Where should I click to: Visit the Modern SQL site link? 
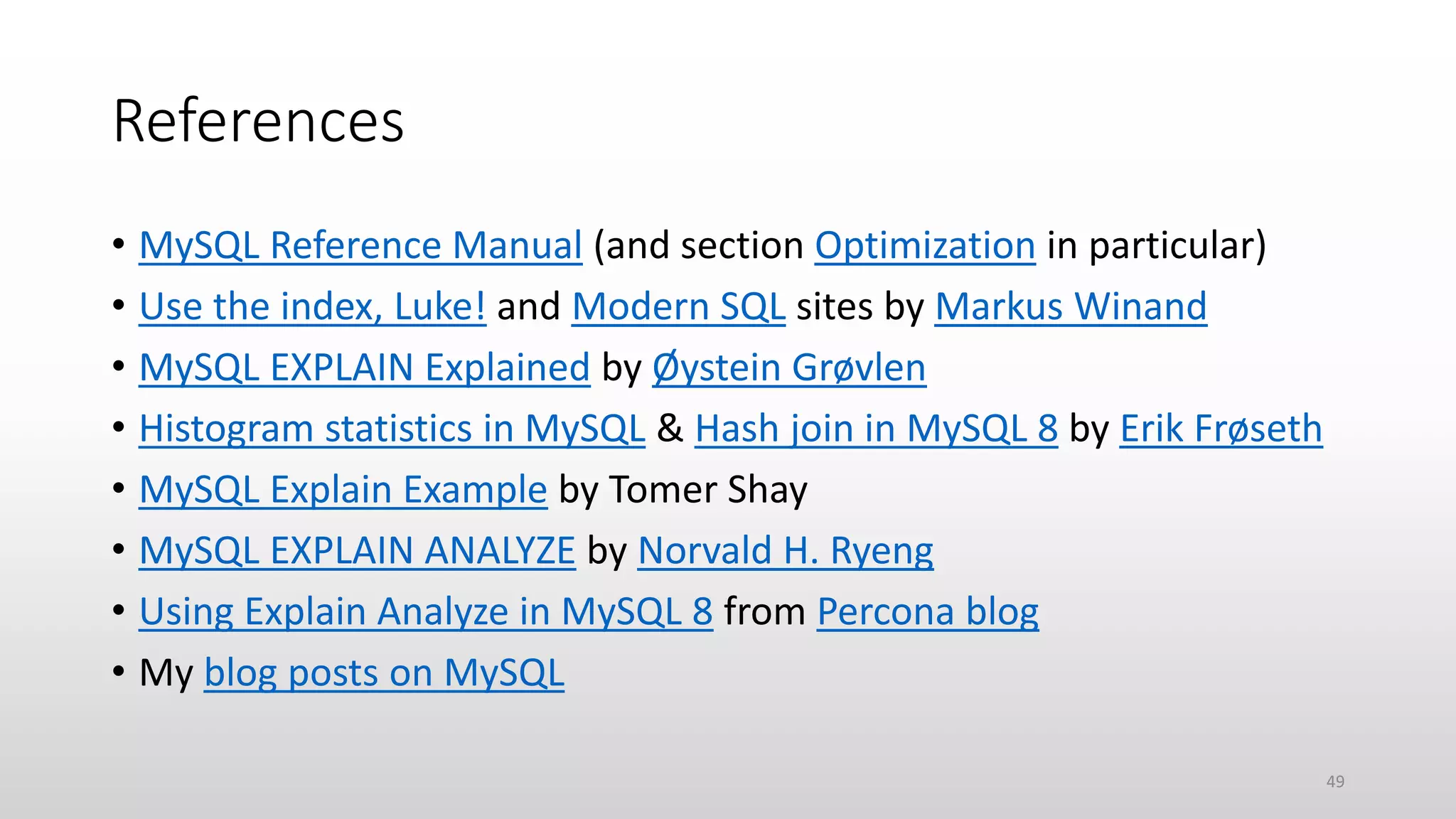(x=678, y=307)
